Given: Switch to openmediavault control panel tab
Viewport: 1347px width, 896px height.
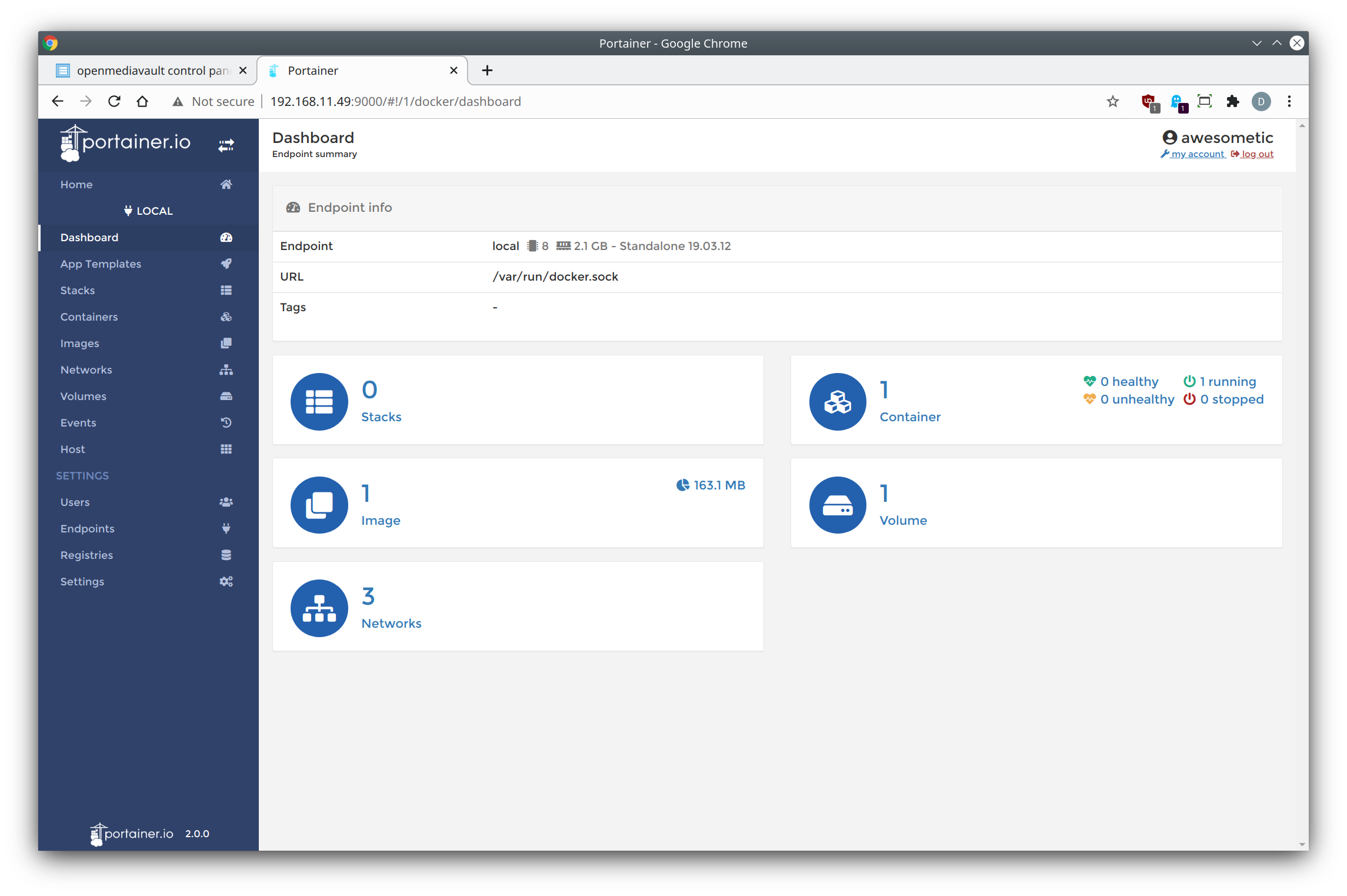Looking at the screenshot, I should click(152, 71).
